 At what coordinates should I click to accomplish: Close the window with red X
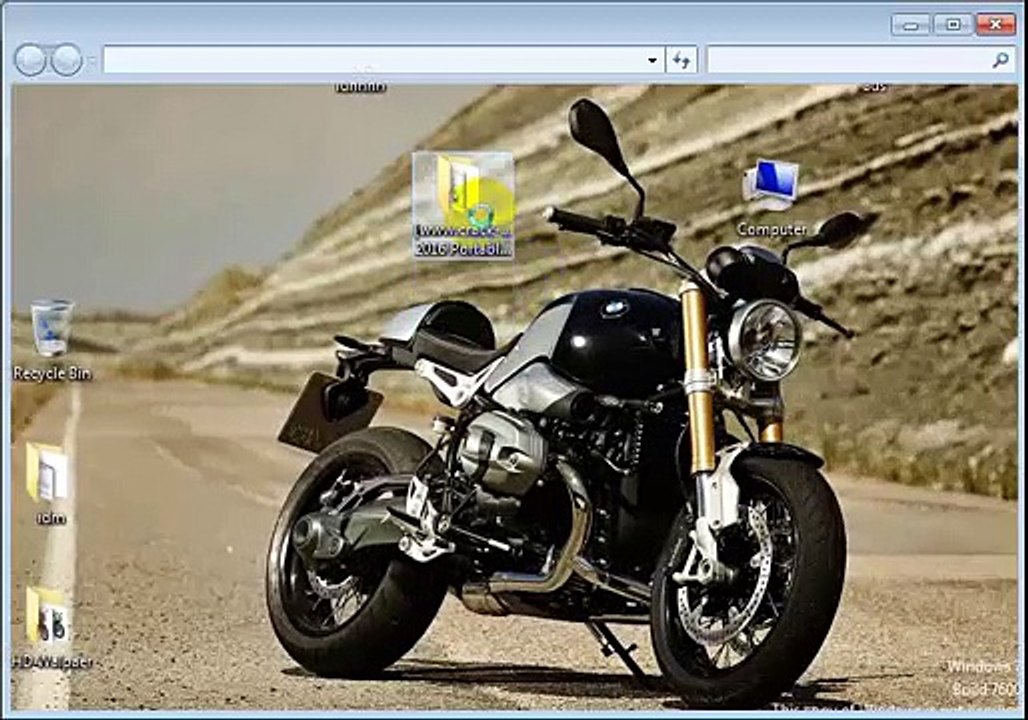[996, 25]
